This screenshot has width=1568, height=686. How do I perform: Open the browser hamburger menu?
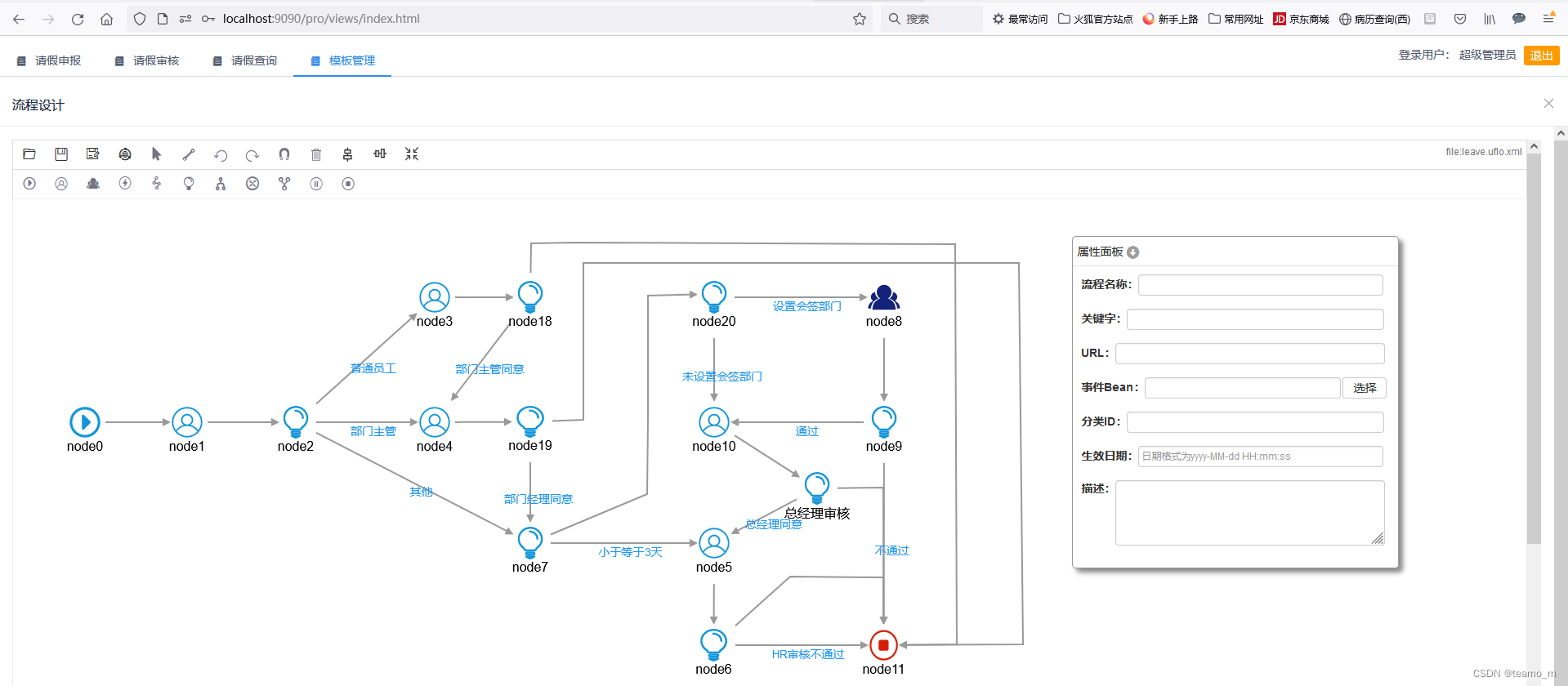pyautogui.click(x=1548, y=19)
